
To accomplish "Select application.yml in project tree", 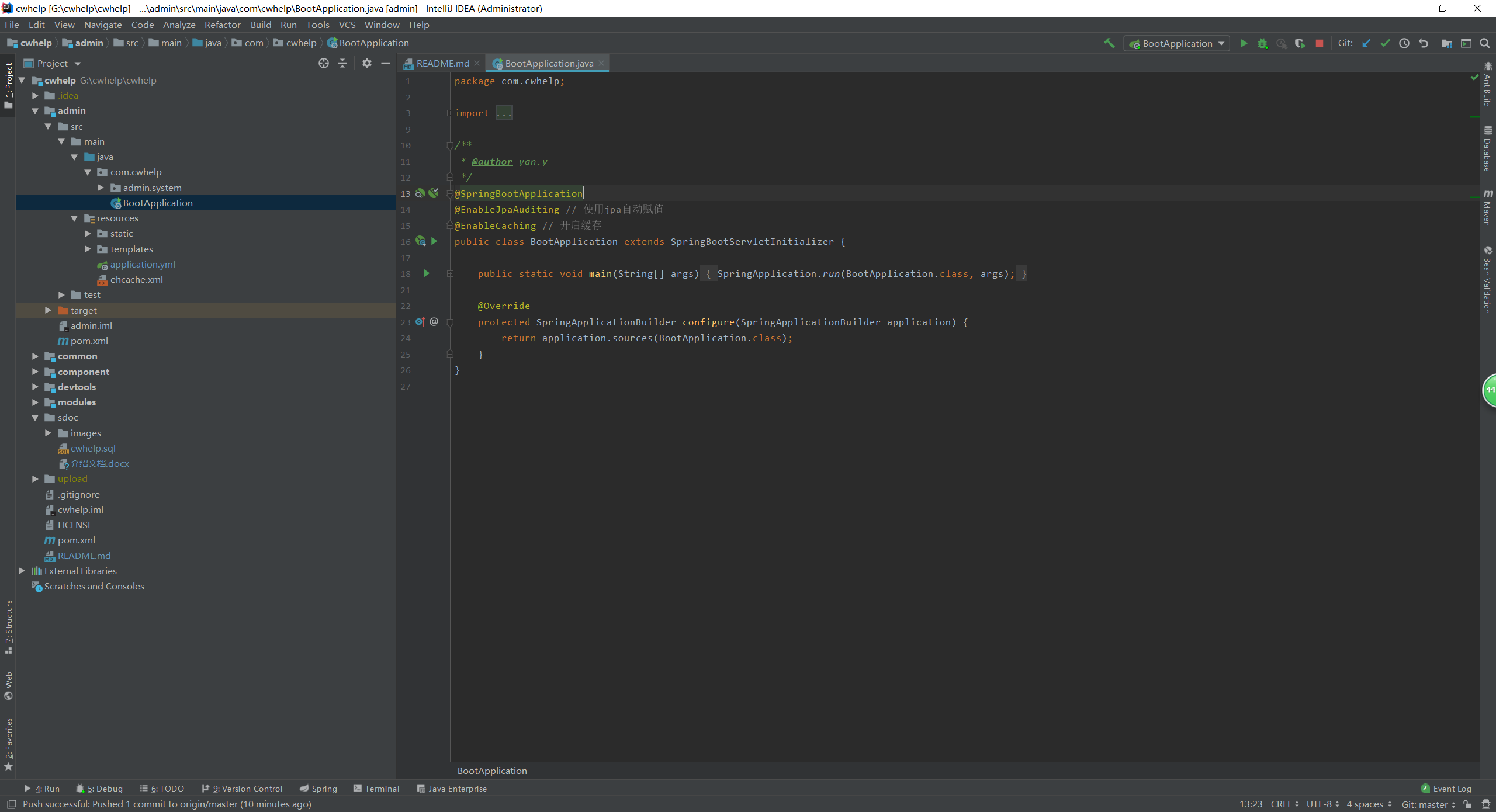I will [143, 264].
